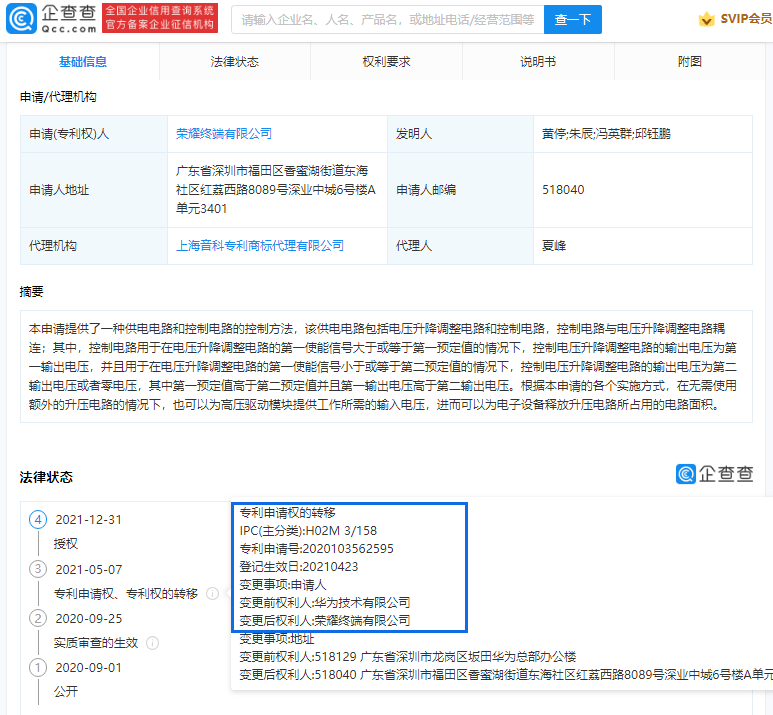Select timeline step 1 circle
Screen dimensions: 773x715
click(x=38, y=667)
